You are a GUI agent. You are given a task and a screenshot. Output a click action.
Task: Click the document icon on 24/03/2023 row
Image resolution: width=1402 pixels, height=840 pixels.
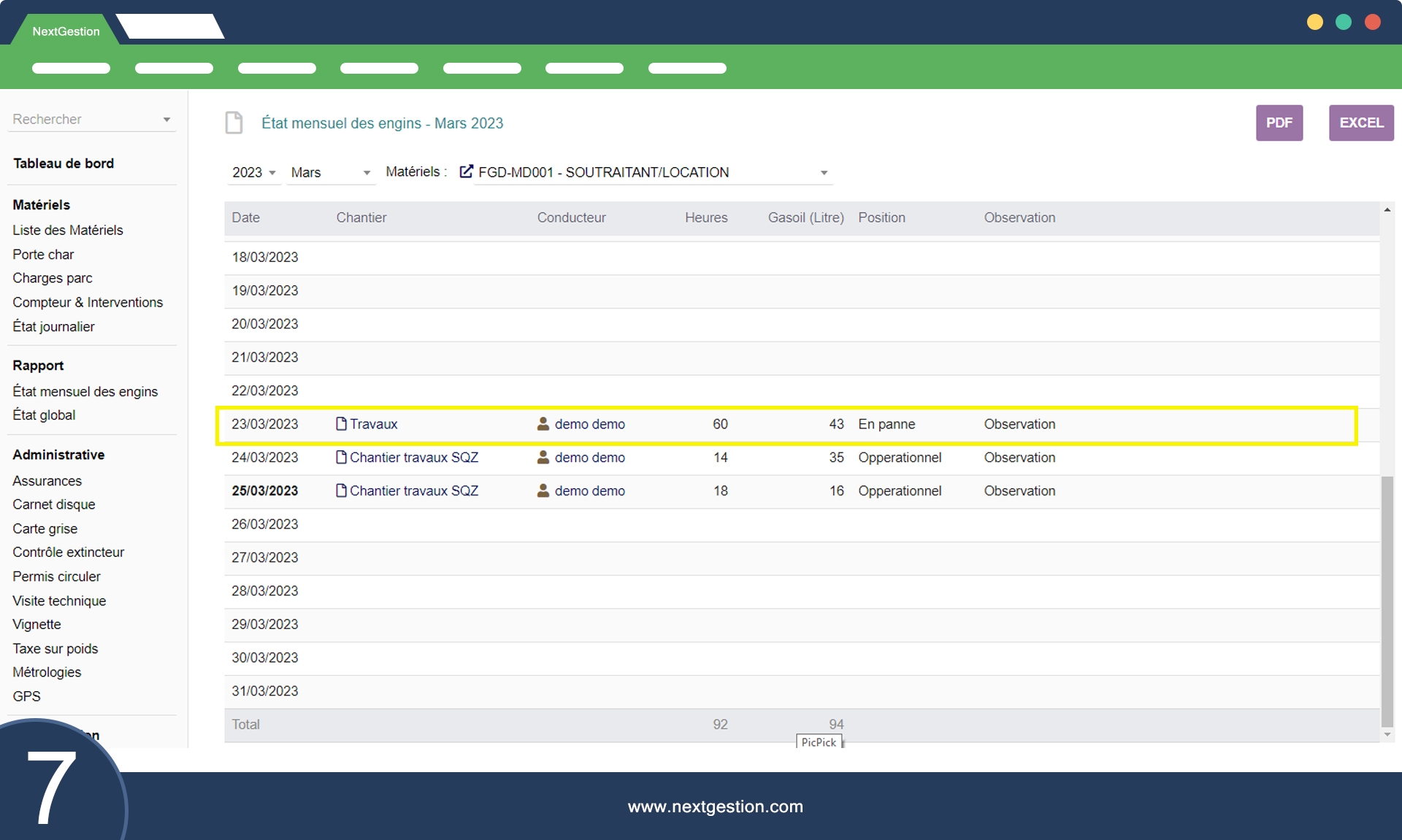click(x=341, y=458)
